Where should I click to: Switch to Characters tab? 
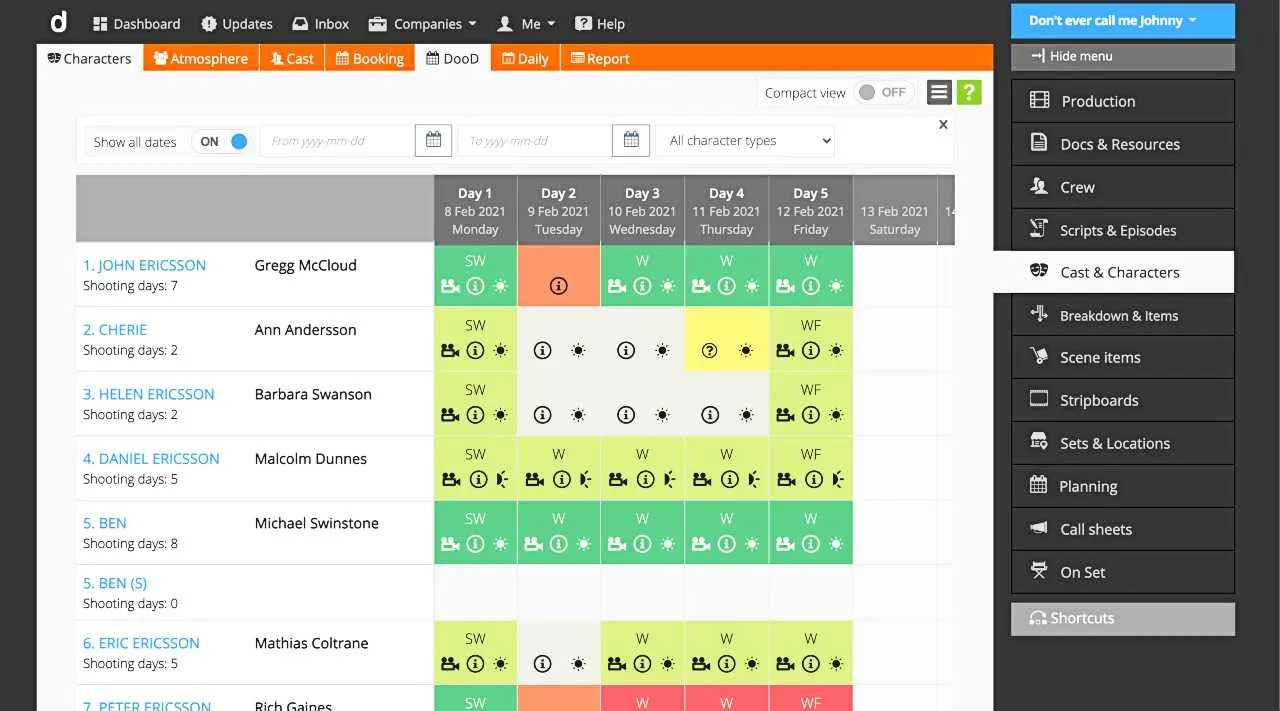[90, 58]
